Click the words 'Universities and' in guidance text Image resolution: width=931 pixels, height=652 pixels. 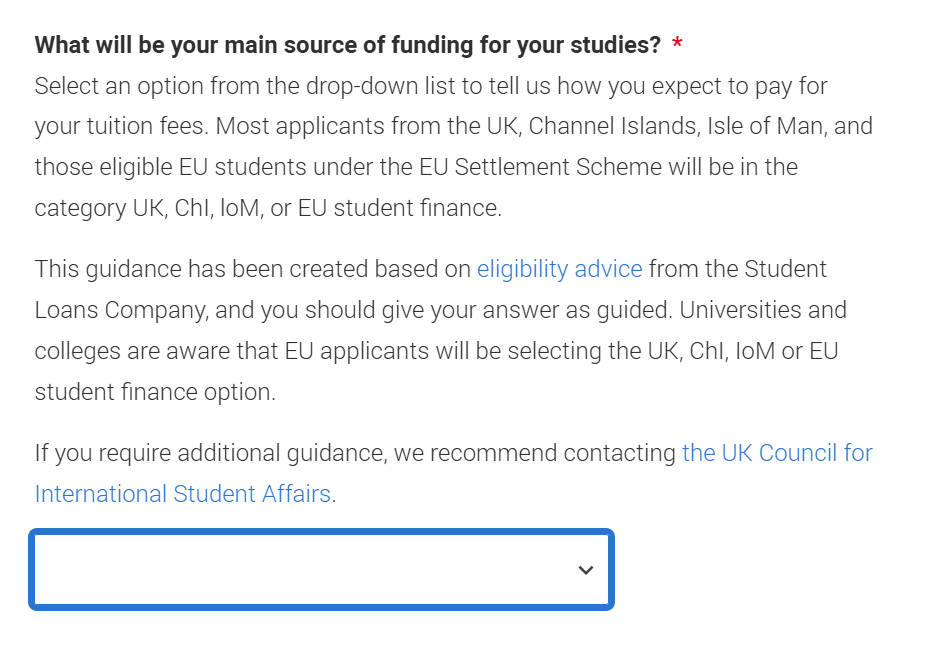[x=762, y=310]
